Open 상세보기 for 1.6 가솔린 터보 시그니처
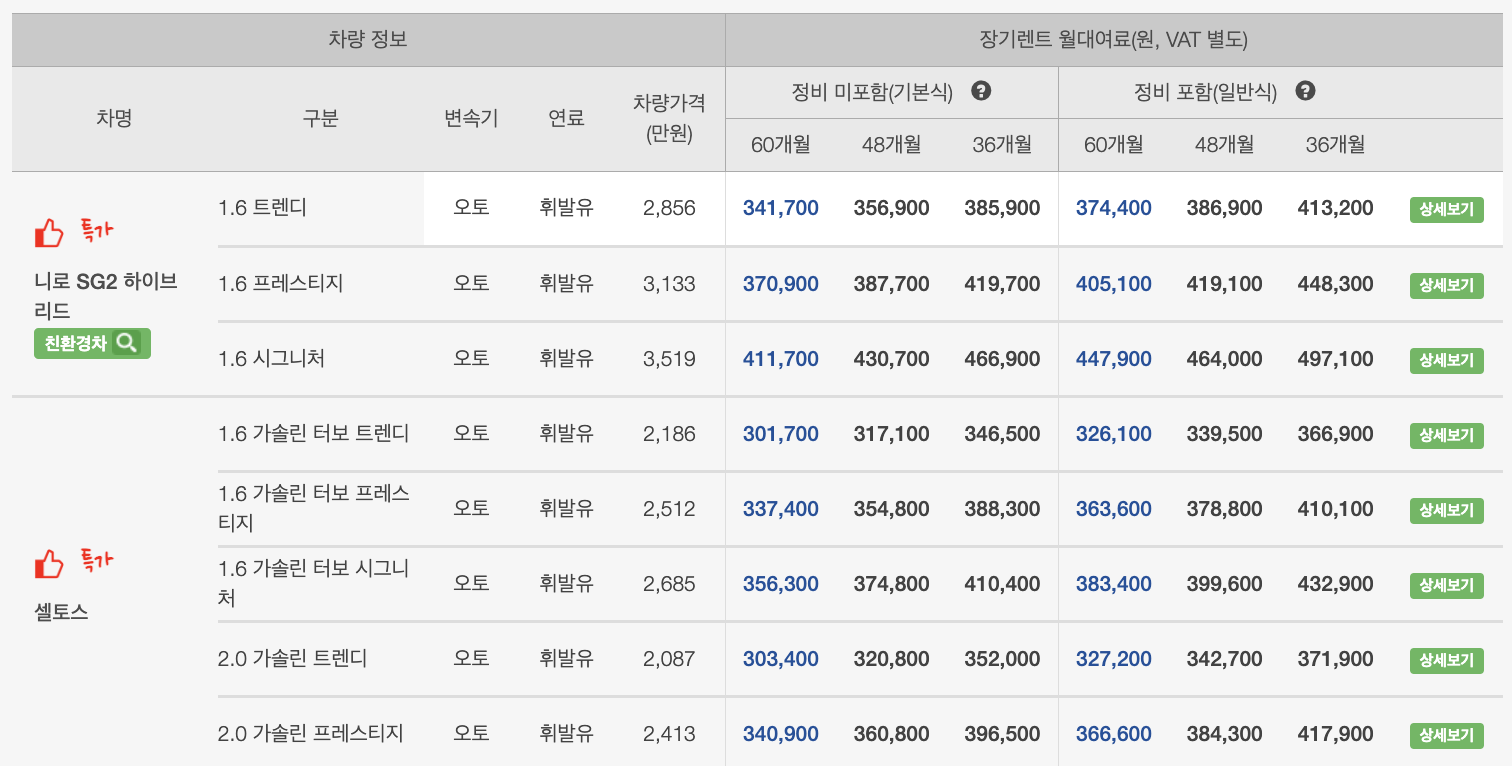Screen dimensions: 1512x766 click(x=1446, y=585)
